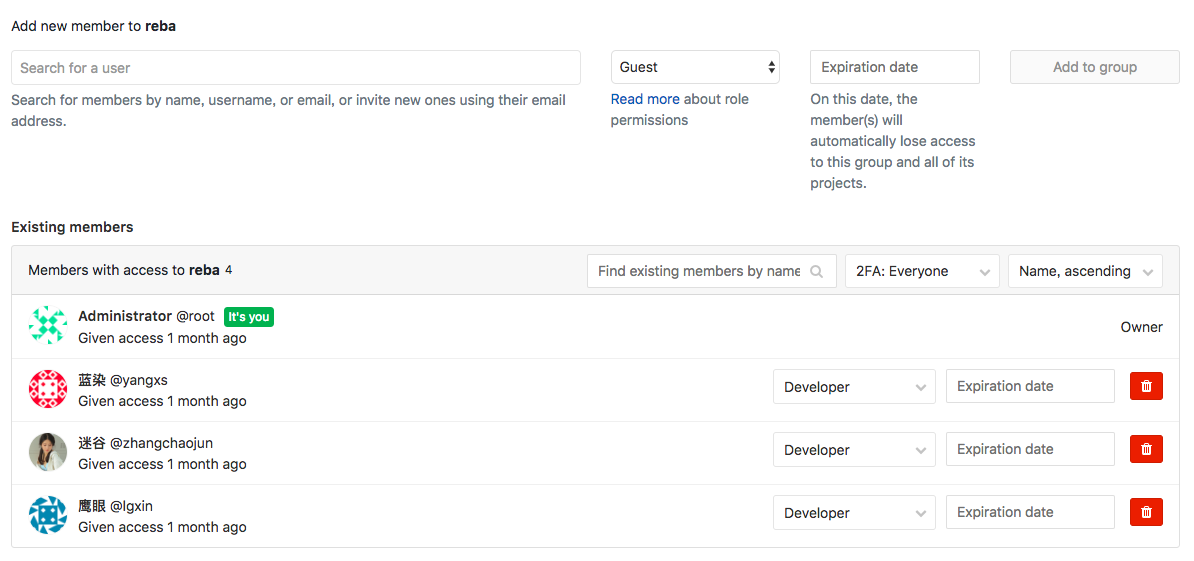This screenshot has height=561, width=1194.
Task: Open Developer role dropdown for zhangchaojun
Action: click(853, 450)
